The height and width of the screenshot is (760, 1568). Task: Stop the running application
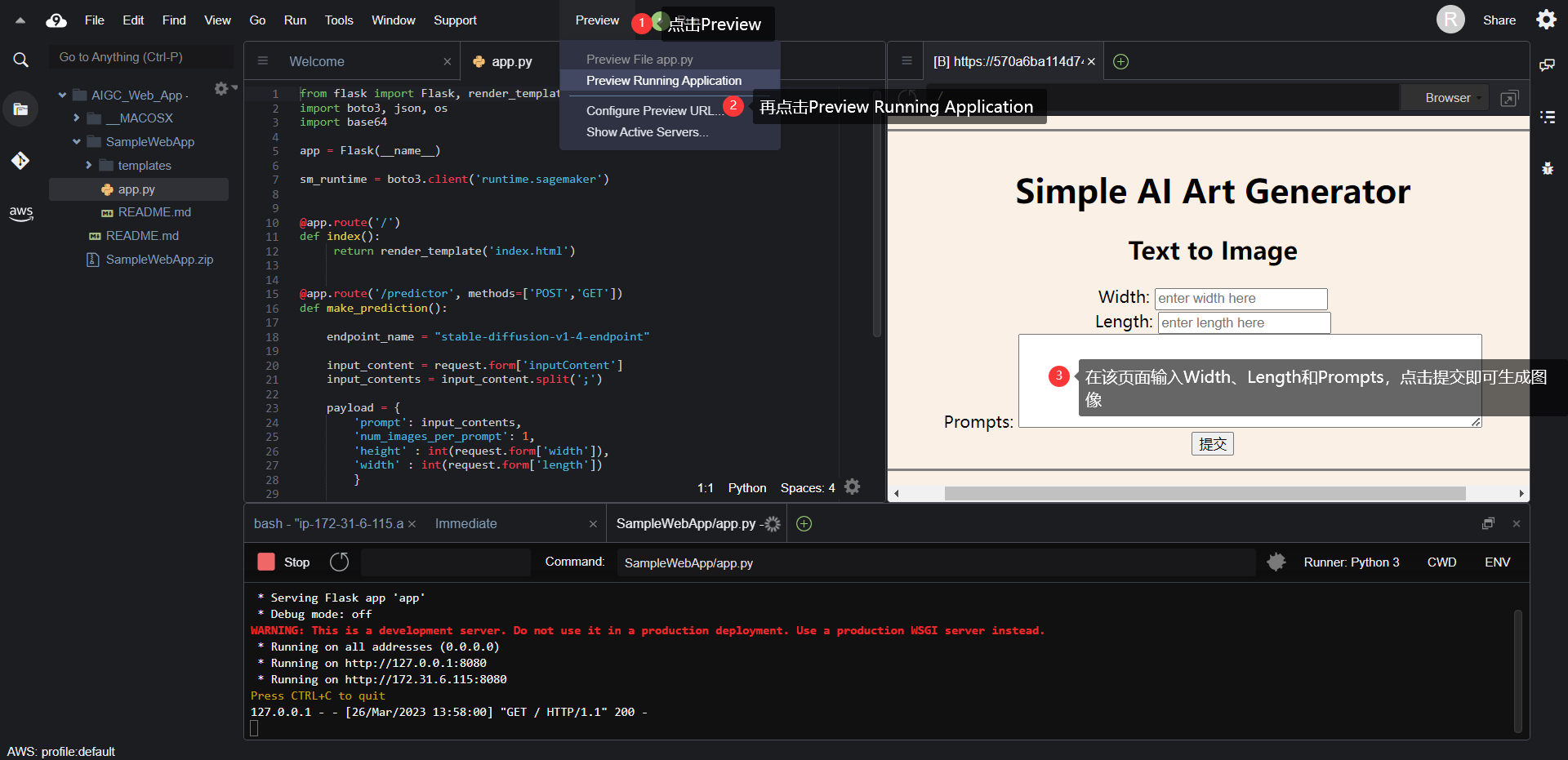pos(283,562)
